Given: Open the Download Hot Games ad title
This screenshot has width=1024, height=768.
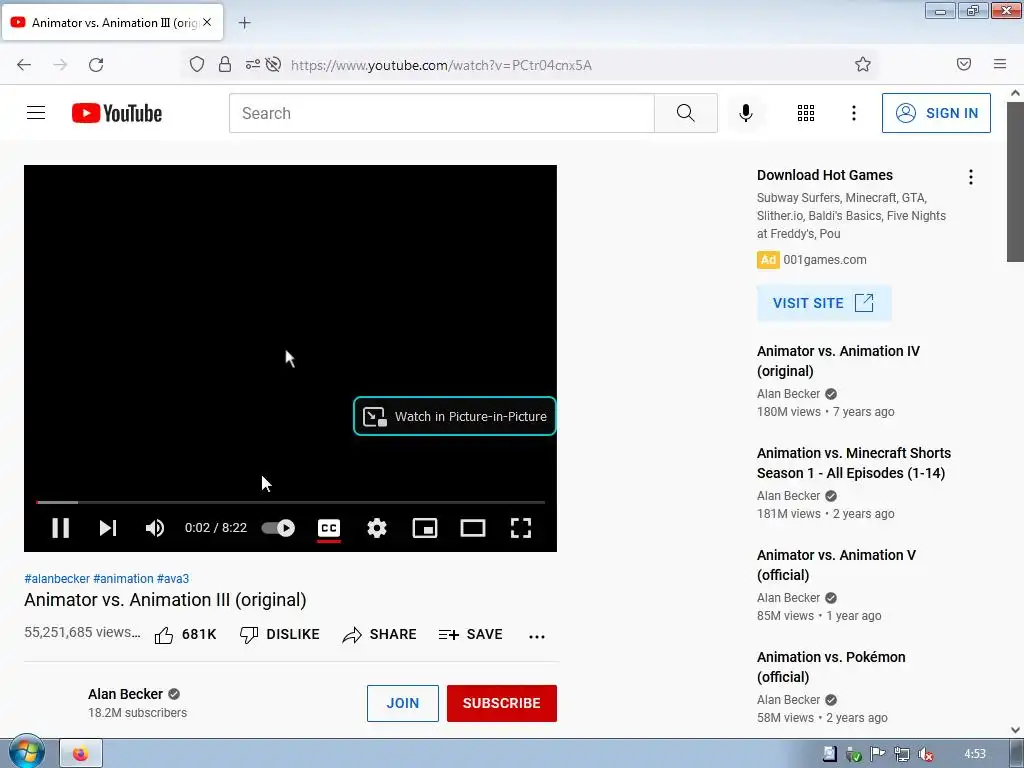Looking at the screenshot, I should point(825,175).
